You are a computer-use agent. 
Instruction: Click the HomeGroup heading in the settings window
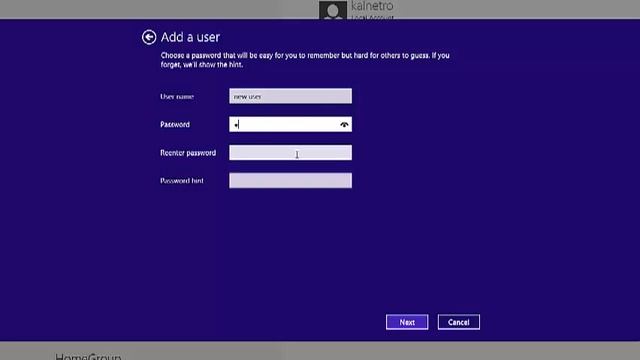pos(88,356)
